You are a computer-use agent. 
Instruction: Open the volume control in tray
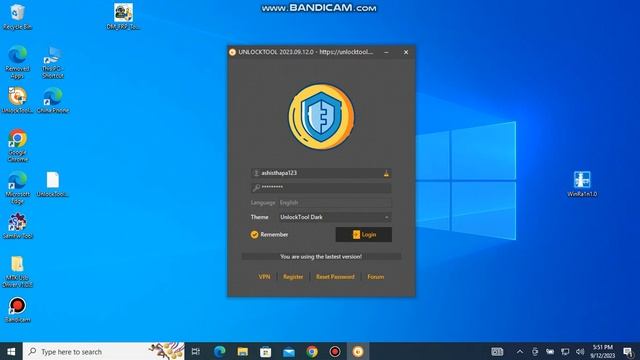click(x=580, y=351)
